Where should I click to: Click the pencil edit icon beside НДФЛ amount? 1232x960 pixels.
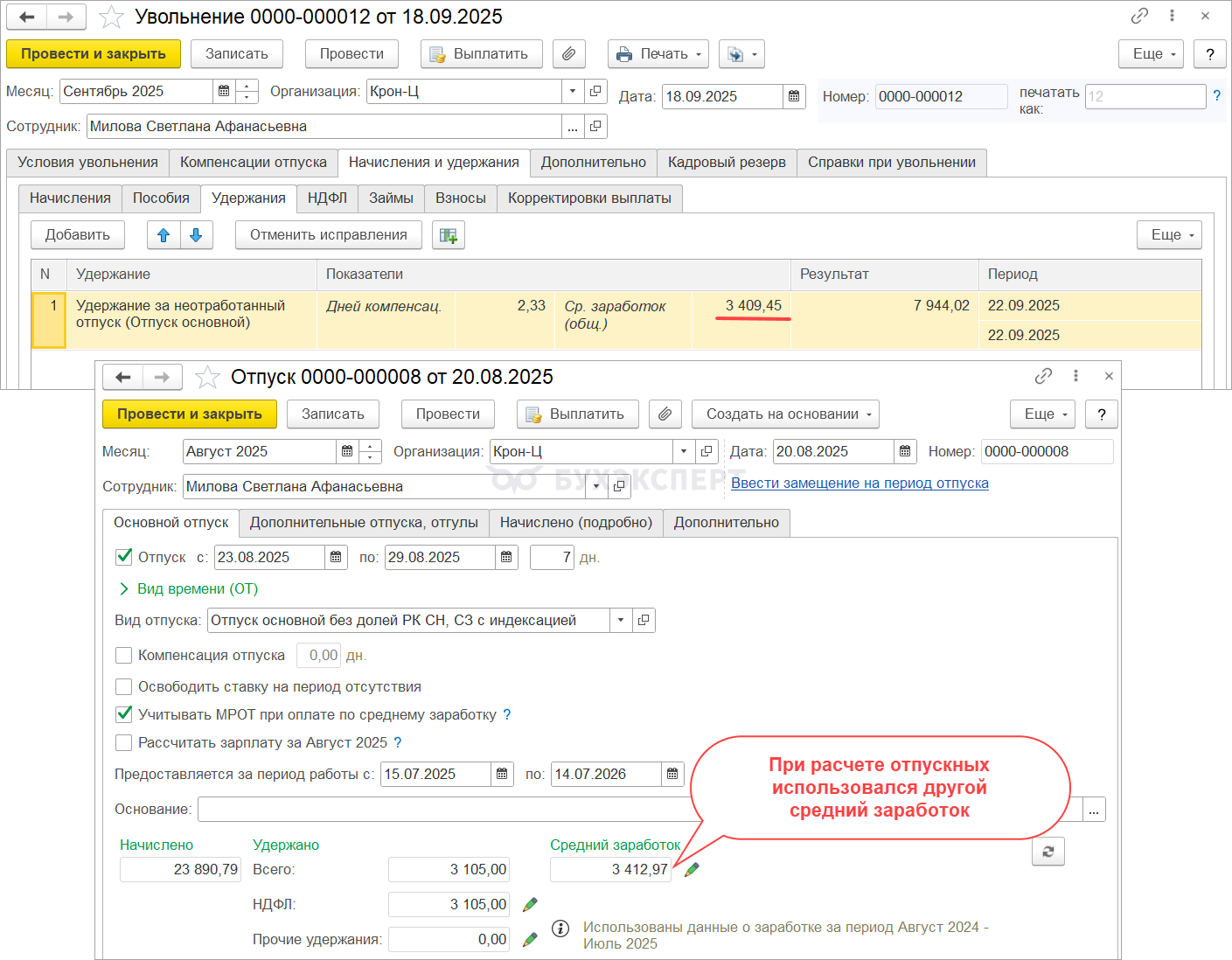coord(530,904)
